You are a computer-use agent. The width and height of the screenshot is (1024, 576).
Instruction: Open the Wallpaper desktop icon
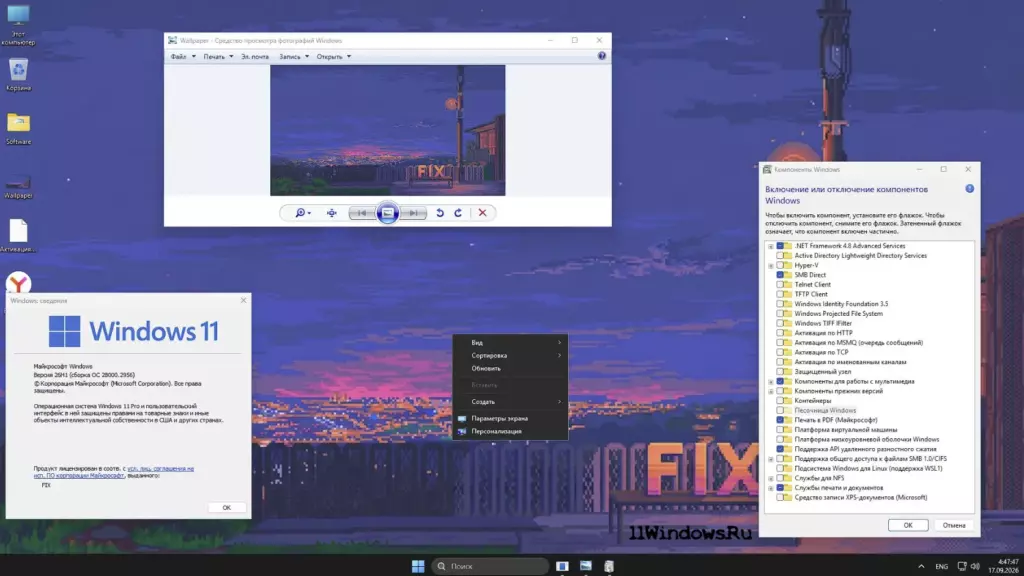pyautogui.click(x=18, y=186)
